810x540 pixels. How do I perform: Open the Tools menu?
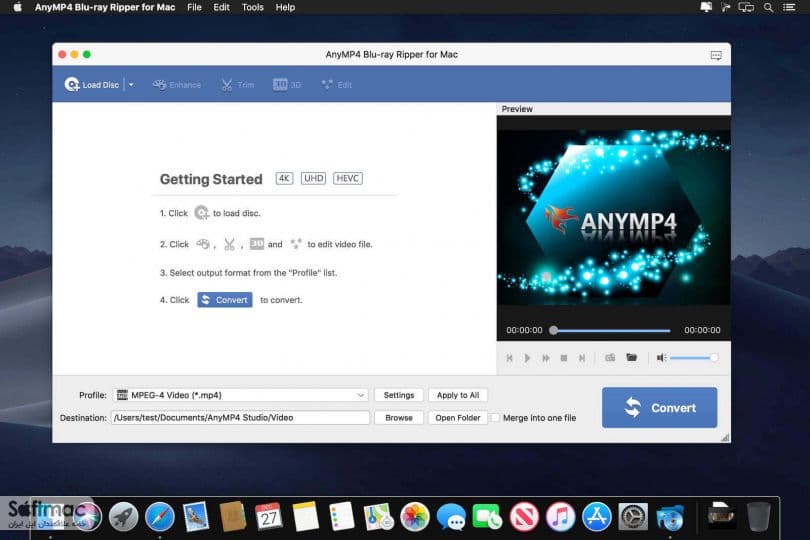253,7
